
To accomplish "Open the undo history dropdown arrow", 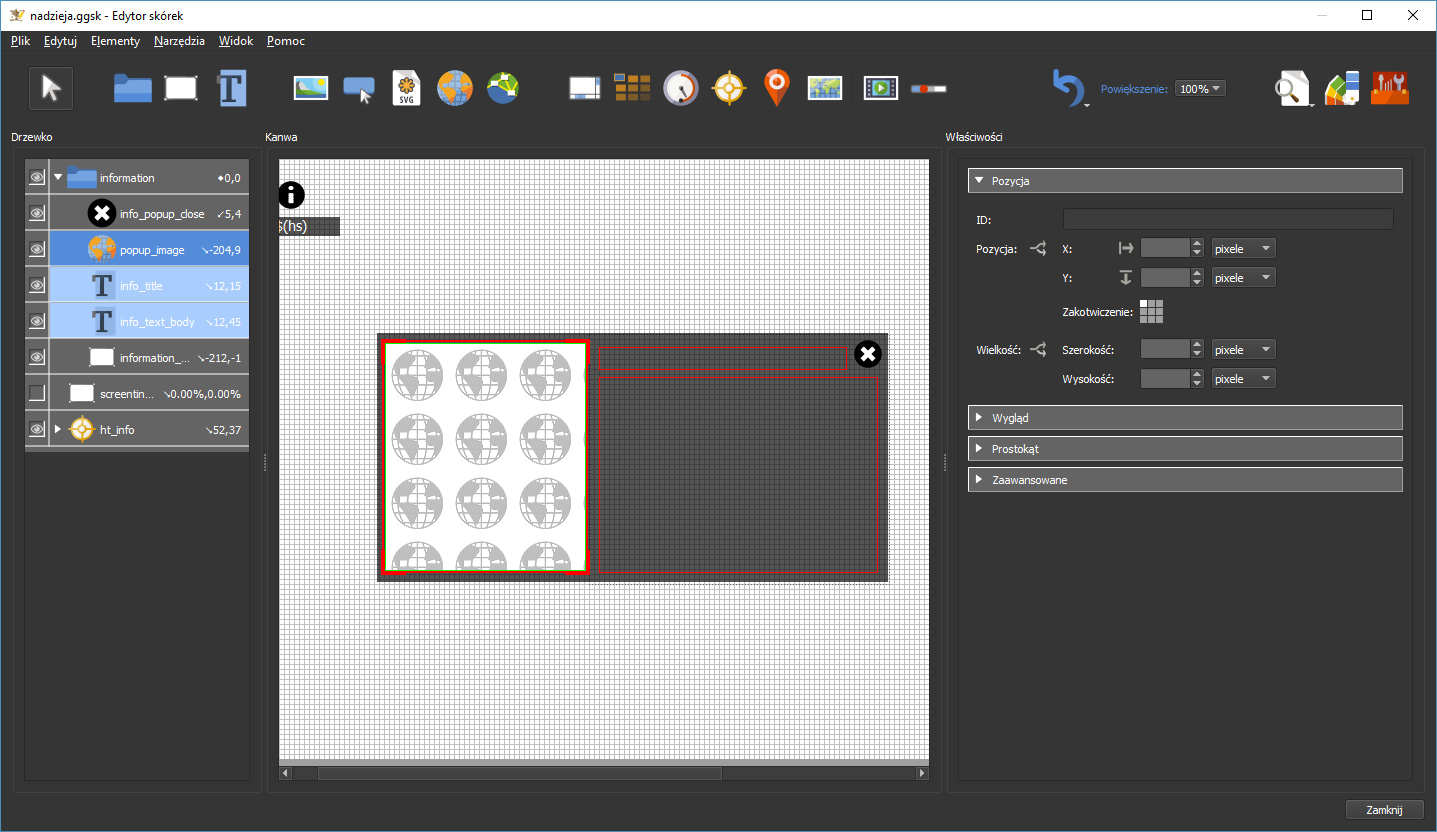I will (1086, 104).
